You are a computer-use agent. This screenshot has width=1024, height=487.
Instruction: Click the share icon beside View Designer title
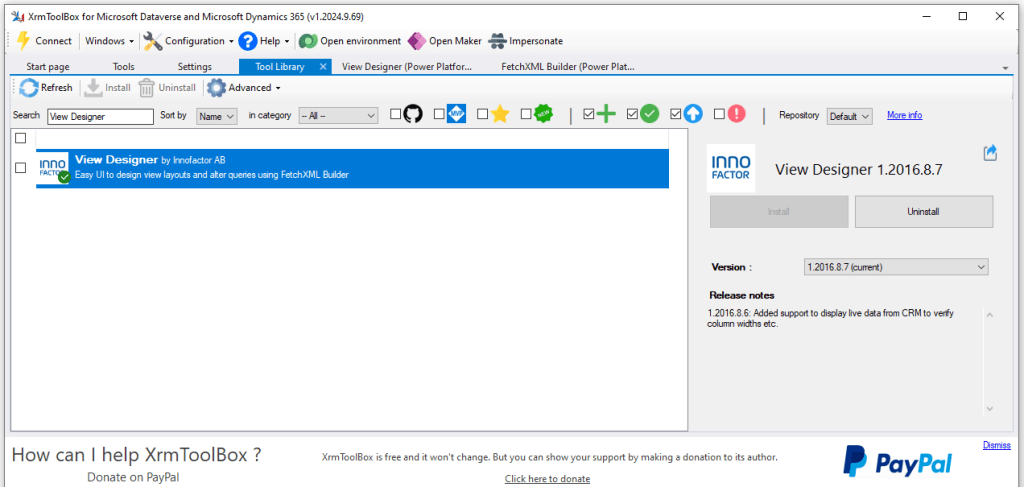click(990, 153)
